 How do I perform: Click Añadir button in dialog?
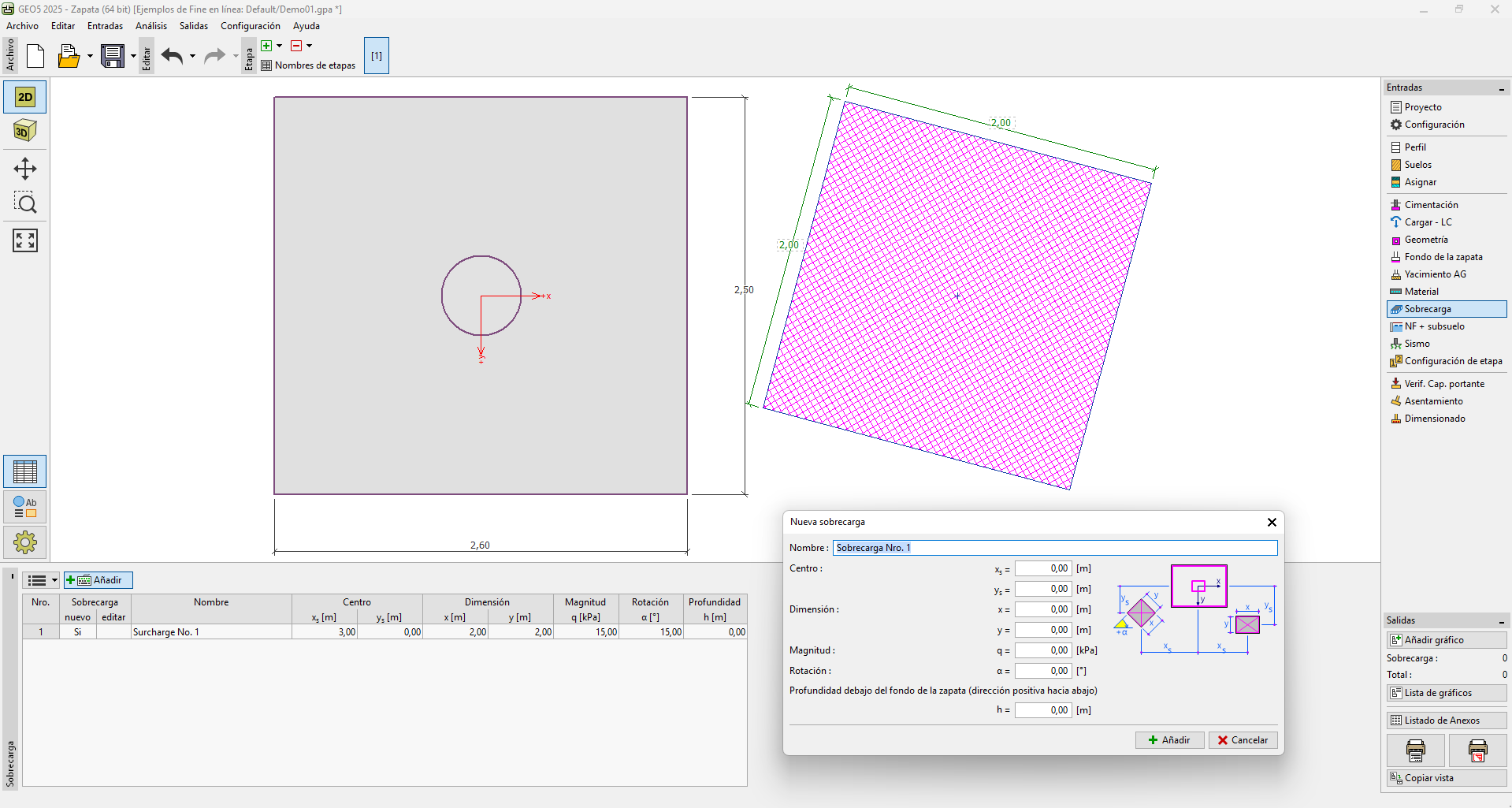(x=1169, y=740)
